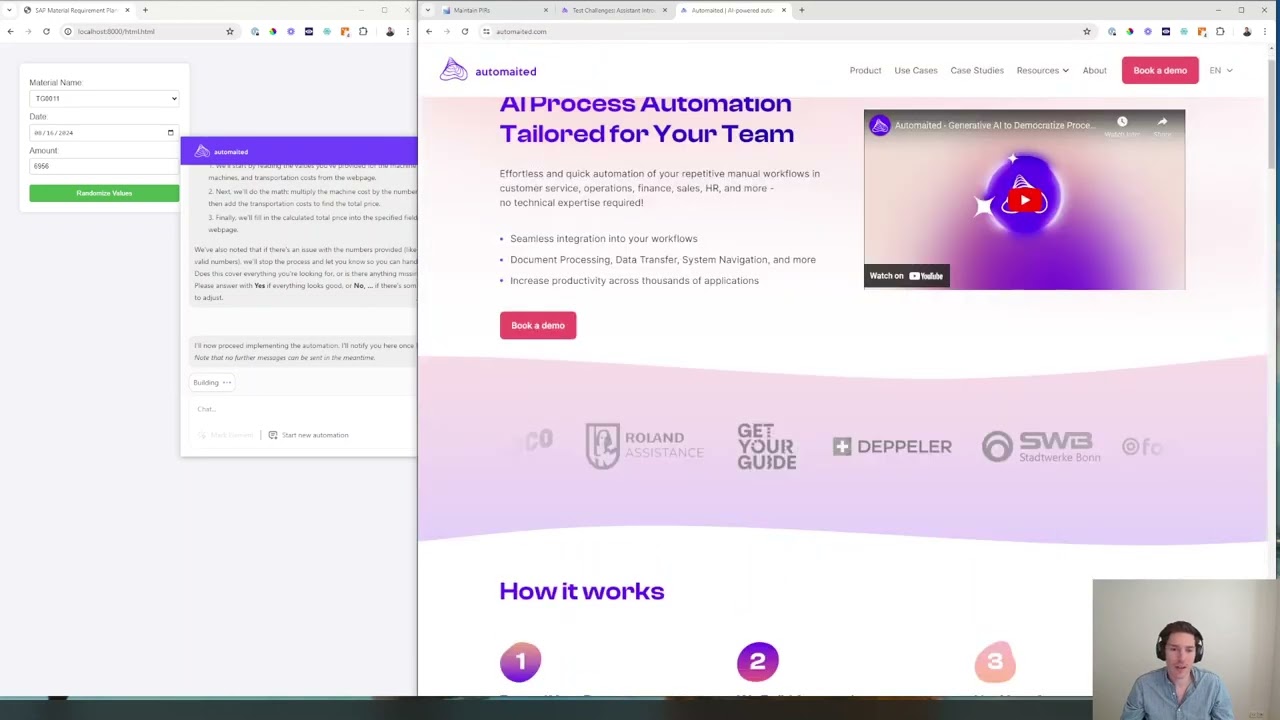The width and height of the screenshot is (1280, 720).
Task: Reload the localhost page in left window
Action: 46,31
